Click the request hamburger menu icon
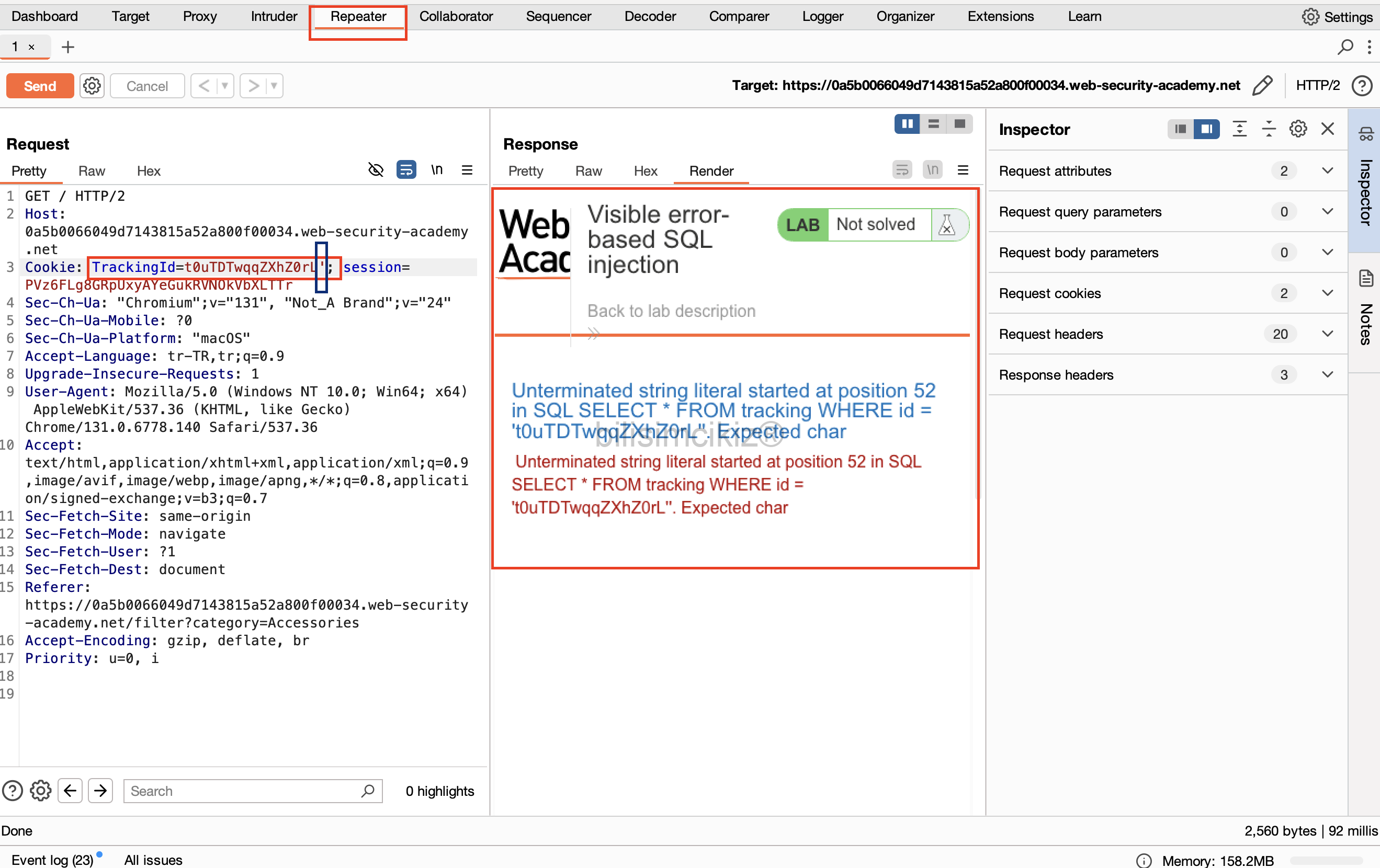 click(467, 170)
